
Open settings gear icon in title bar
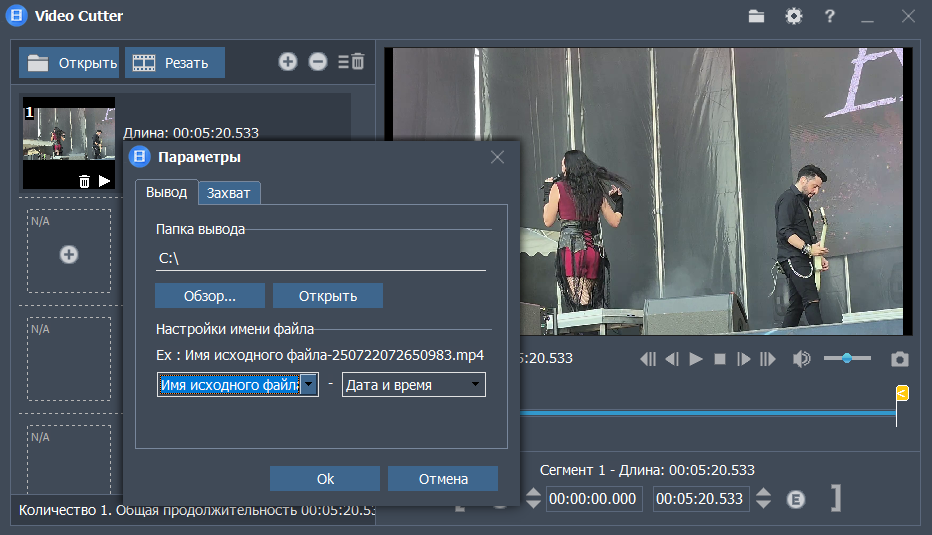click(x=794, y=16)
